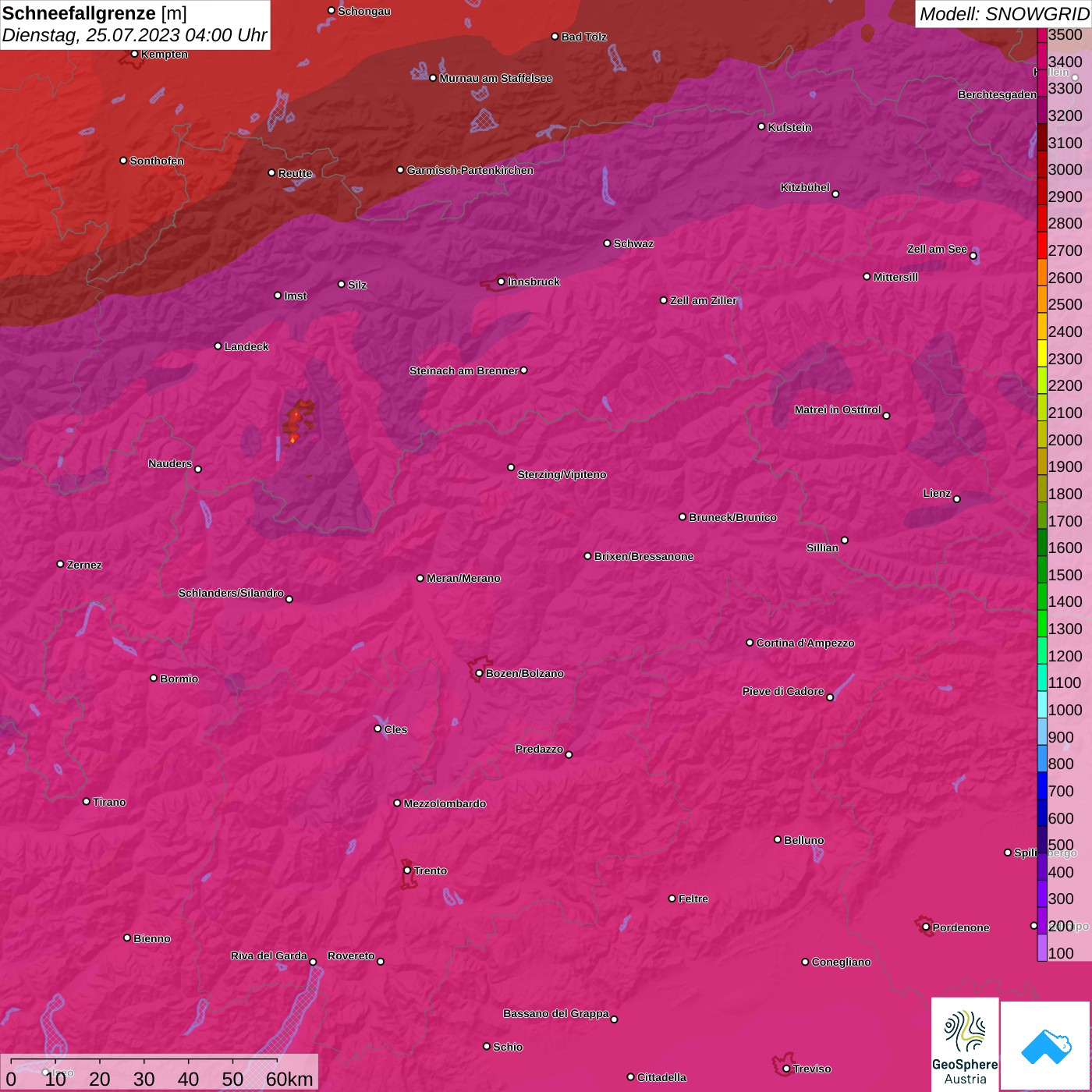Select the Conegliano town label

841,962
